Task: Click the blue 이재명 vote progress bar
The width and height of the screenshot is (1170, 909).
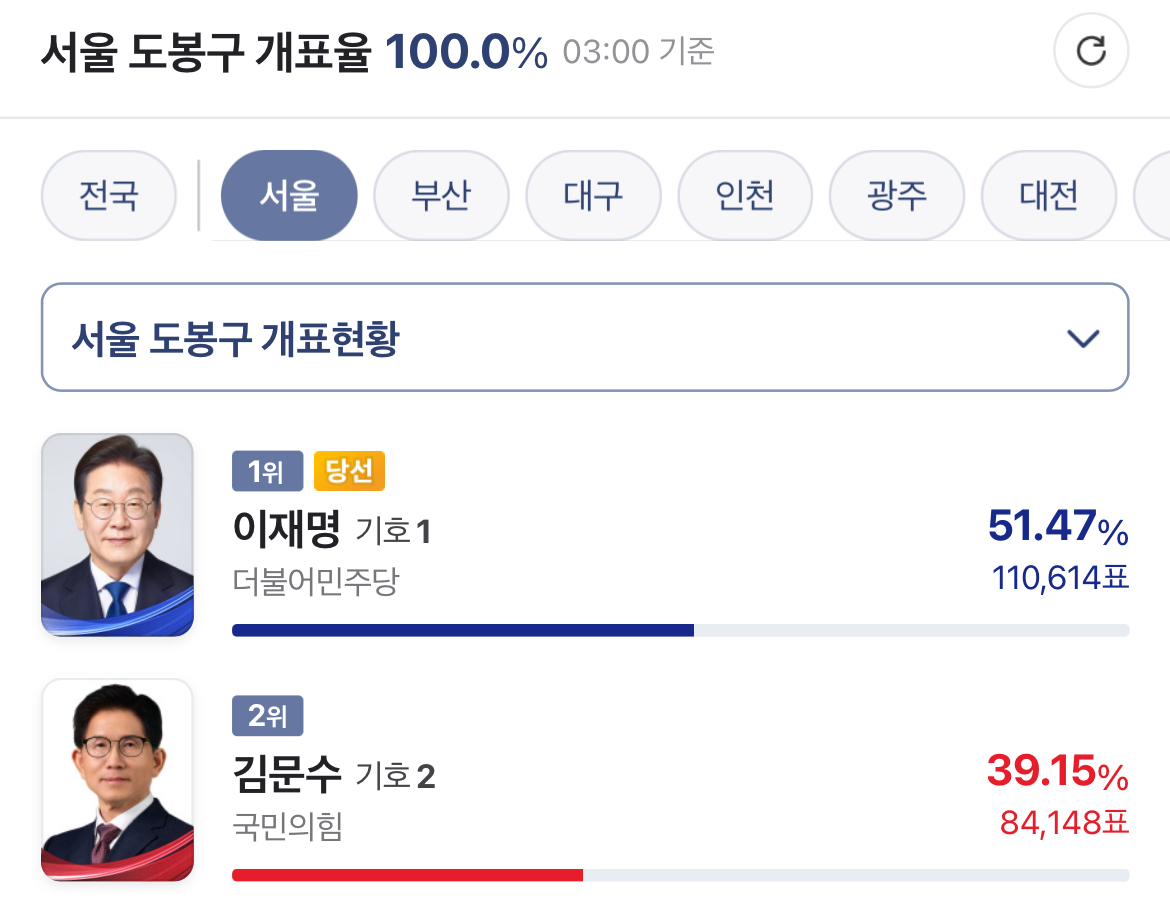Action: point(463,630)
